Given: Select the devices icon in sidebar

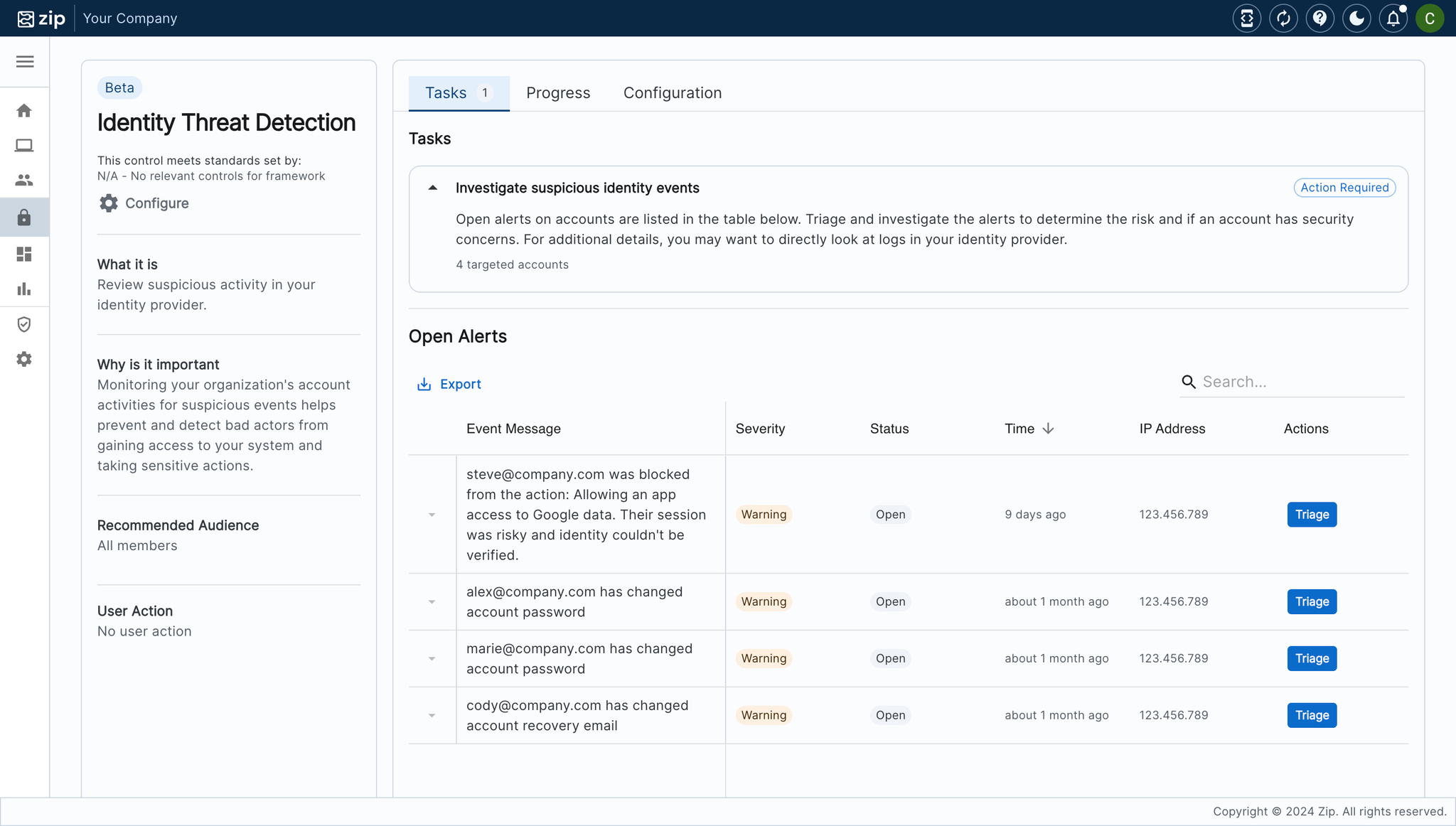Looking at the screenshot, I should click(x=24, y=145).
